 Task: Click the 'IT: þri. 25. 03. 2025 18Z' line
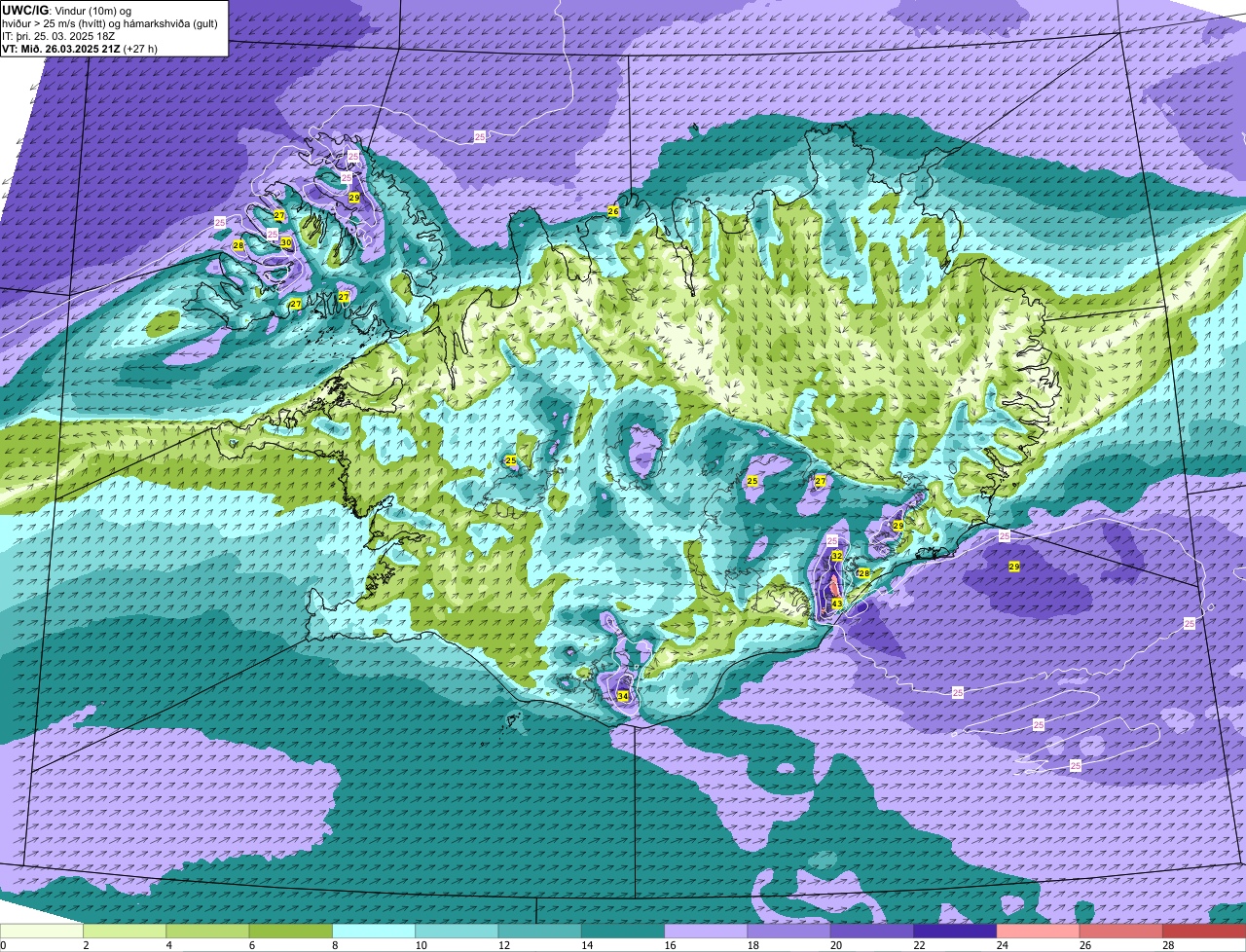tap(59, 35)
